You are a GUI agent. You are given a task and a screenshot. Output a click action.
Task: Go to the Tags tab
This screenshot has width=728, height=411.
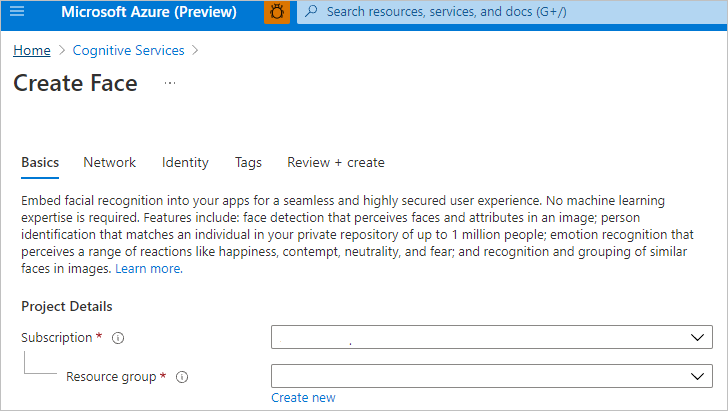click(248, 162)
